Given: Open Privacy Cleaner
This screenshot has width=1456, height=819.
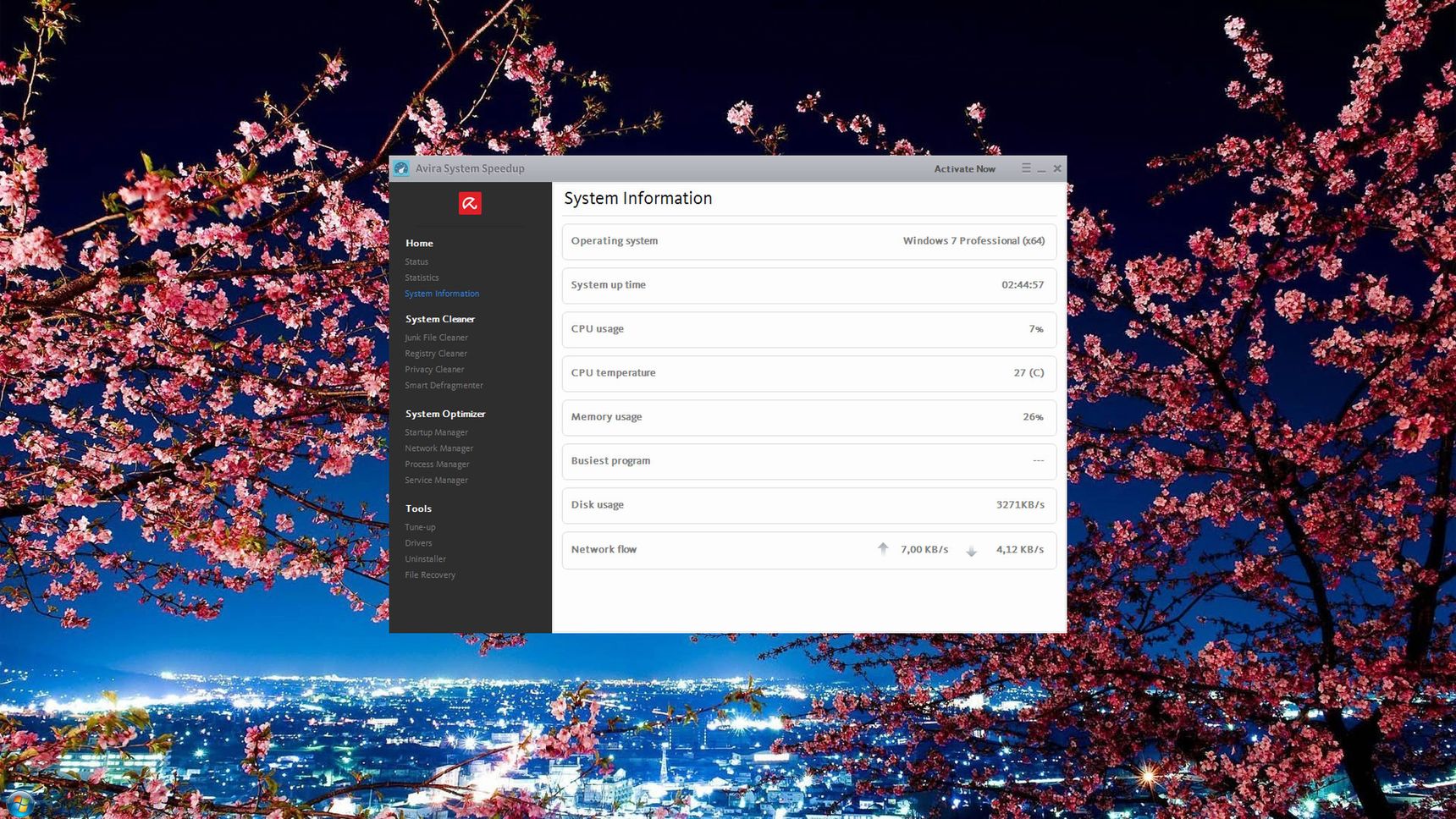Looking at the screenshot, I should (x=434, y=370).
